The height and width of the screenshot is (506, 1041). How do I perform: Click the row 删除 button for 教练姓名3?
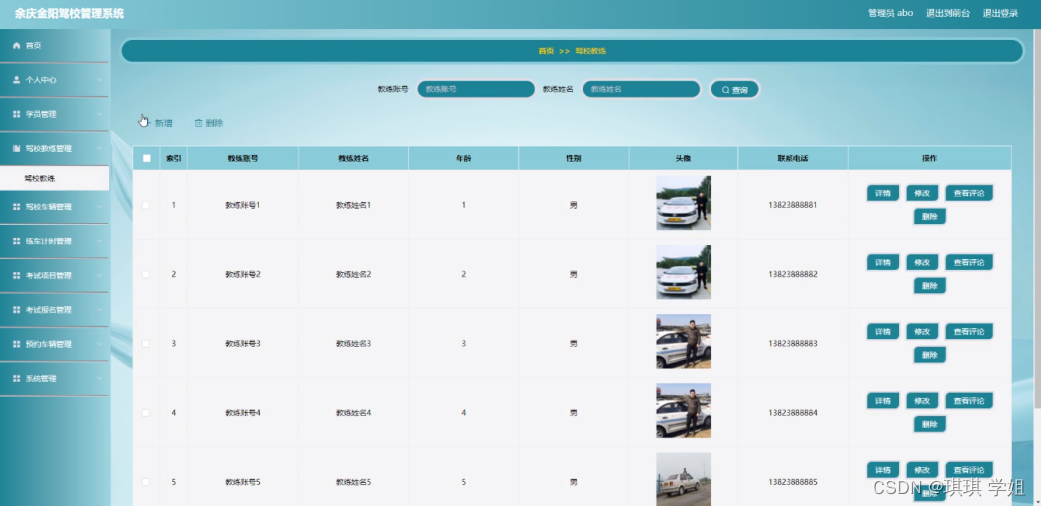pos(929,355)
